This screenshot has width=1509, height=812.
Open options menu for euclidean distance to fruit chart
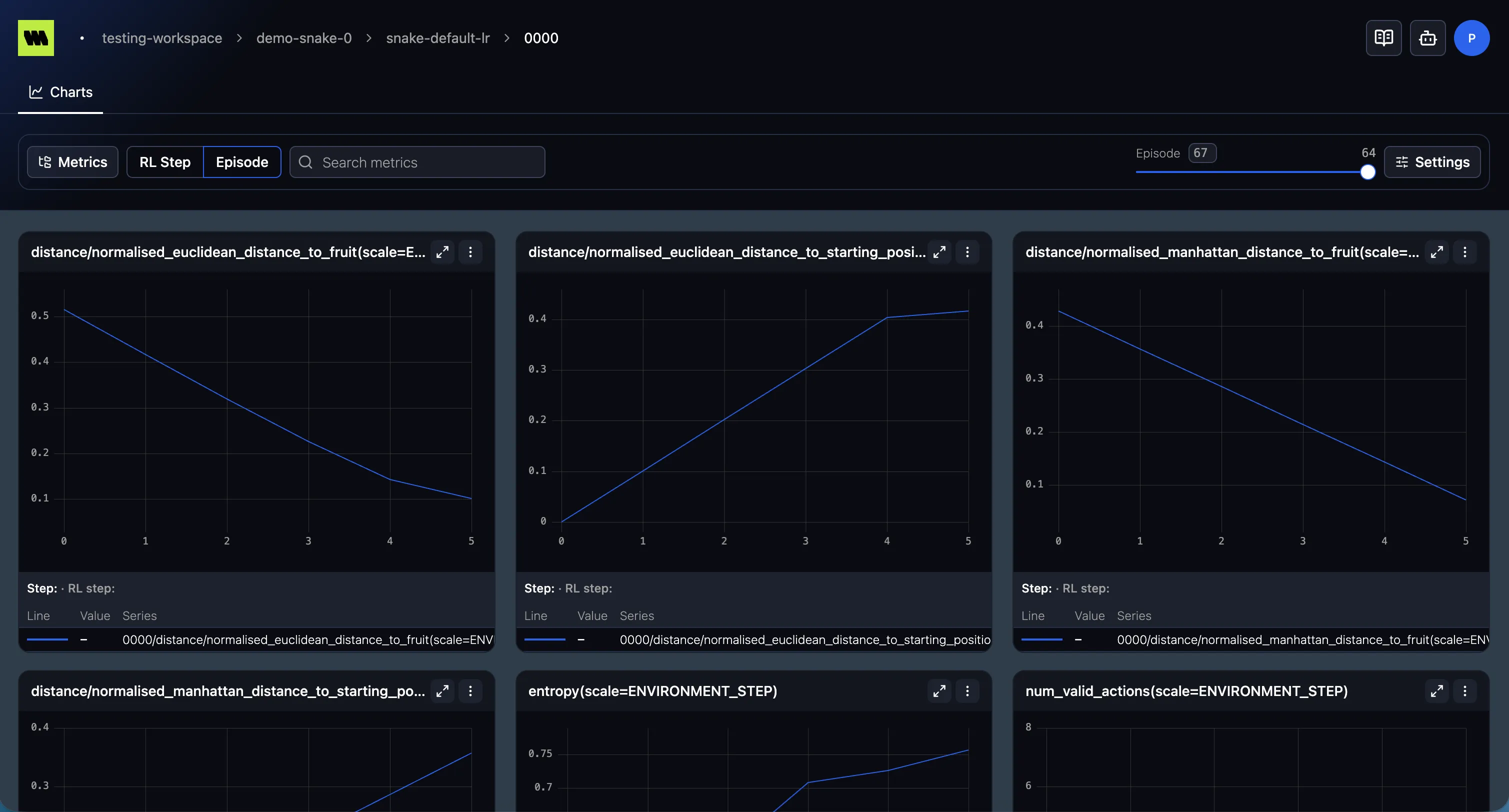470,252
